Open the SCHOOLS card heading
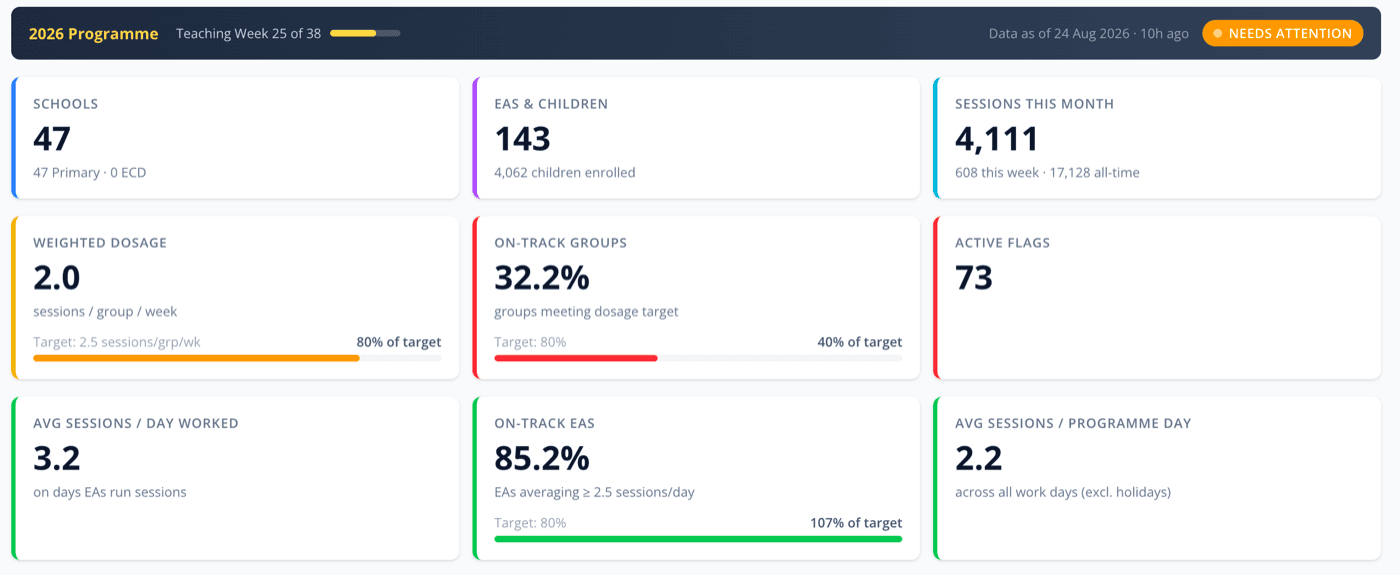1400x575 pixels. [66, 104]
